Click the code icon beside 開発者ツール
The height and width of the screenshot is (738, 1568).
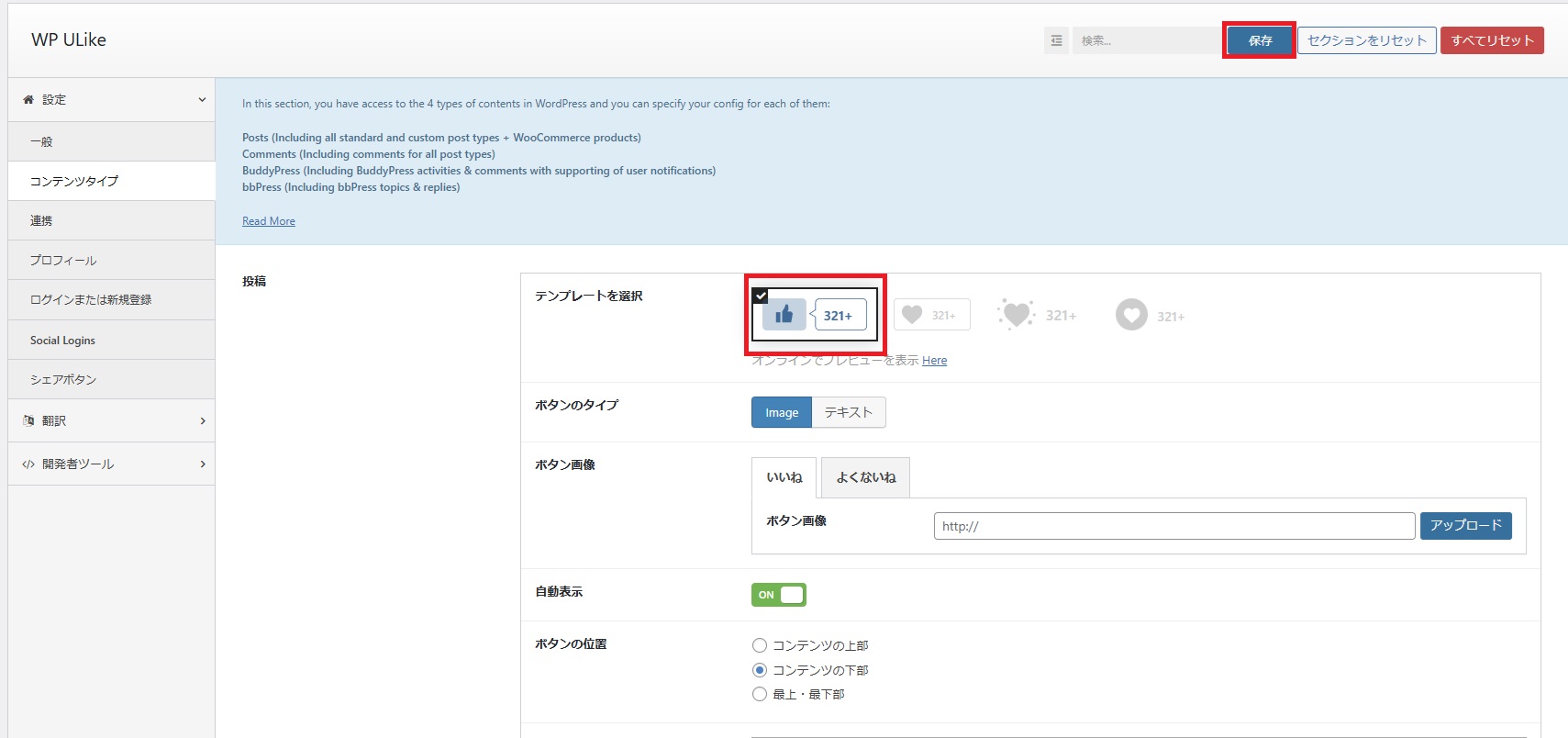coord(28,464)
